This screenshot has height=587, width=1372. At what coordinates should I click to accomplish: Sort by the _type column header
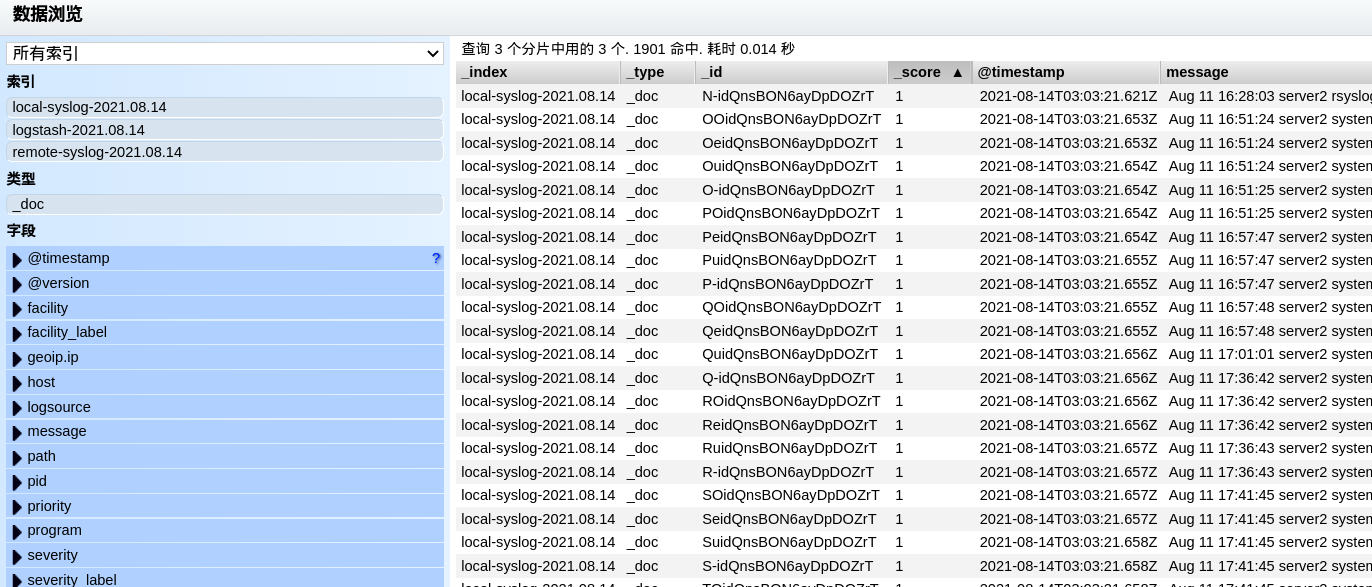pyautogui.click(x=657, y=72)
